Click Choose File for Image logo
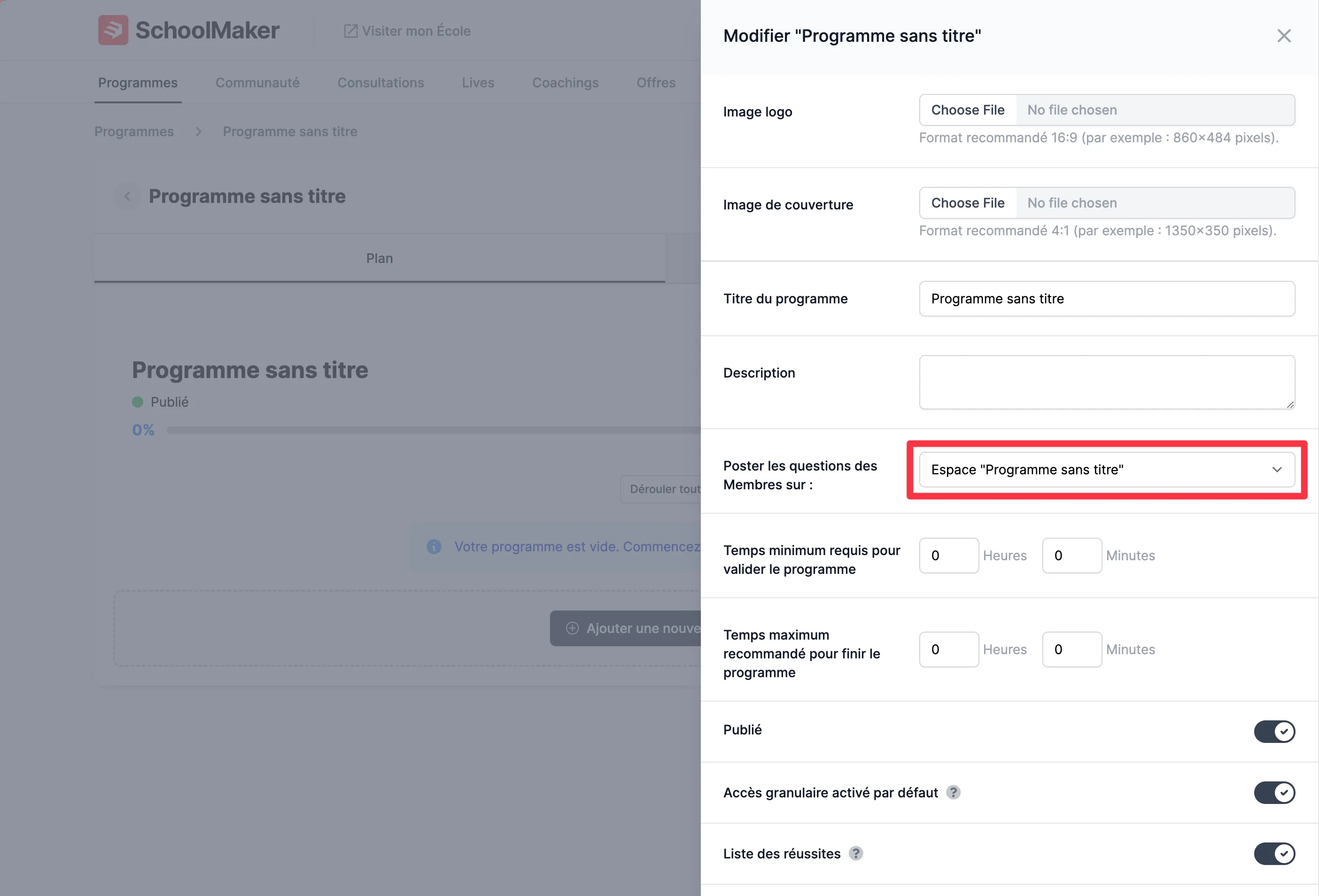 (x=968, y=110)
